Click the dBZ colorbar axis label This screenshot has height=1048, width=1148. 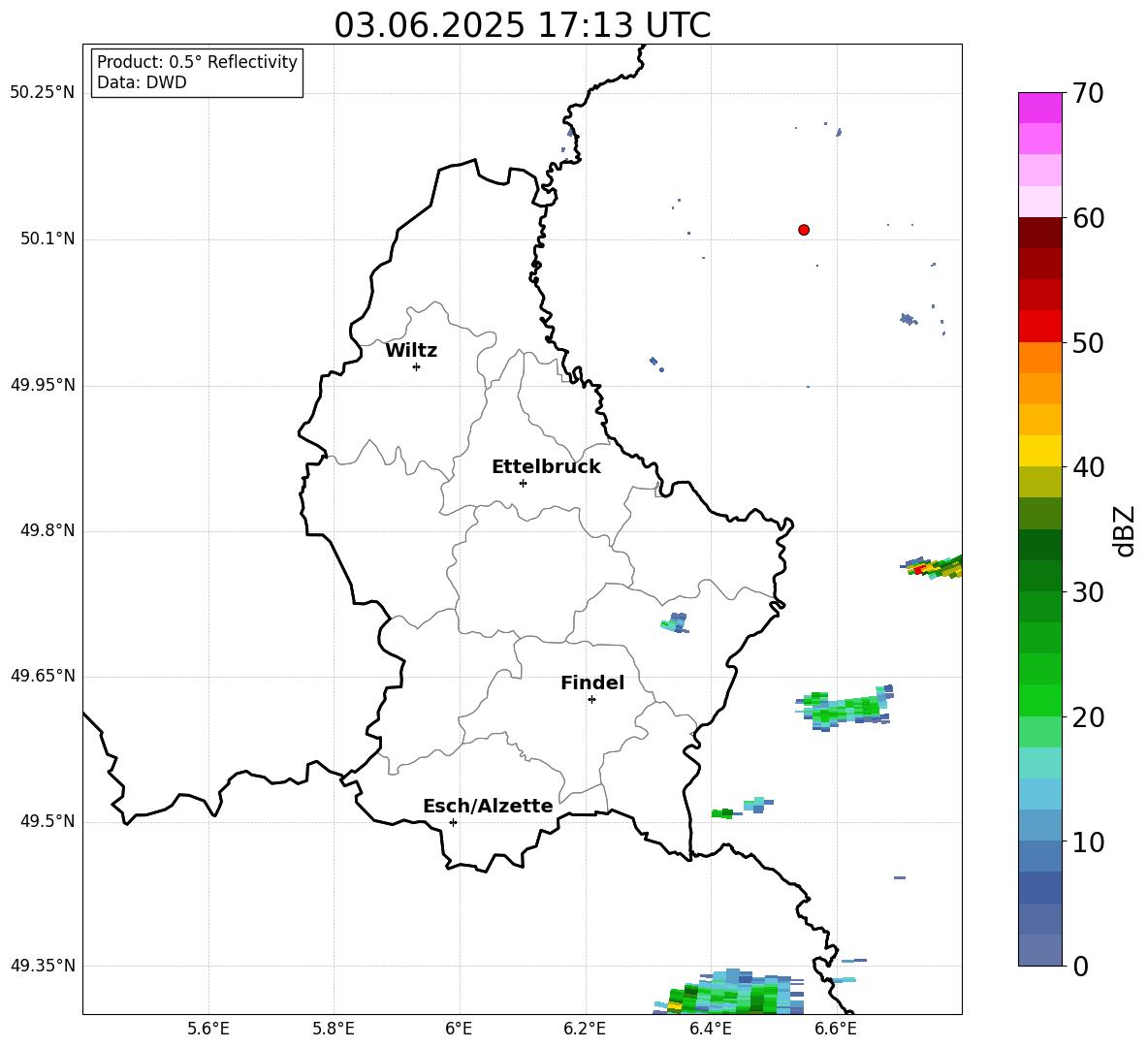tap(1123, 530)
